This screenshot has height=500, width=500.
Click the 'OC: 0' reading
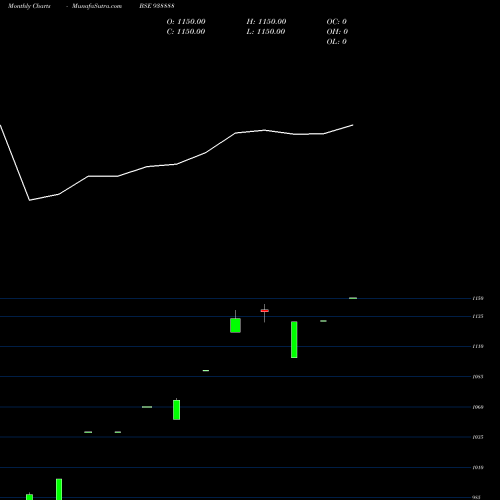tap(337, 22)
